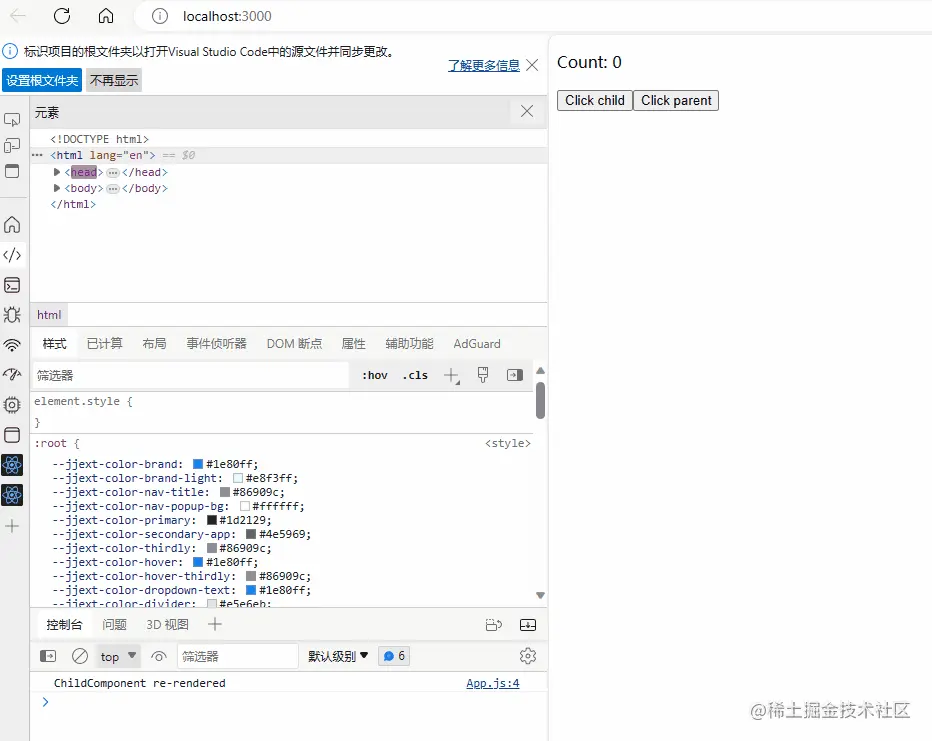
Task: Open html node options ellipsis
Action: pos(37,155)
